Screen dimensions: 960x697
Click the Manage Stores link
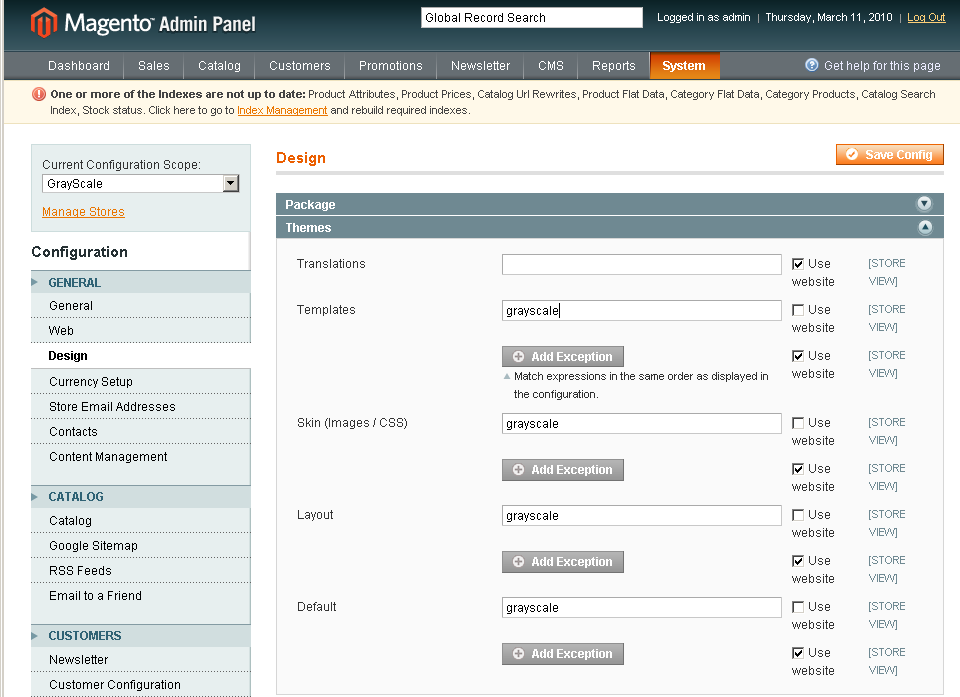(x=83, y=211)
